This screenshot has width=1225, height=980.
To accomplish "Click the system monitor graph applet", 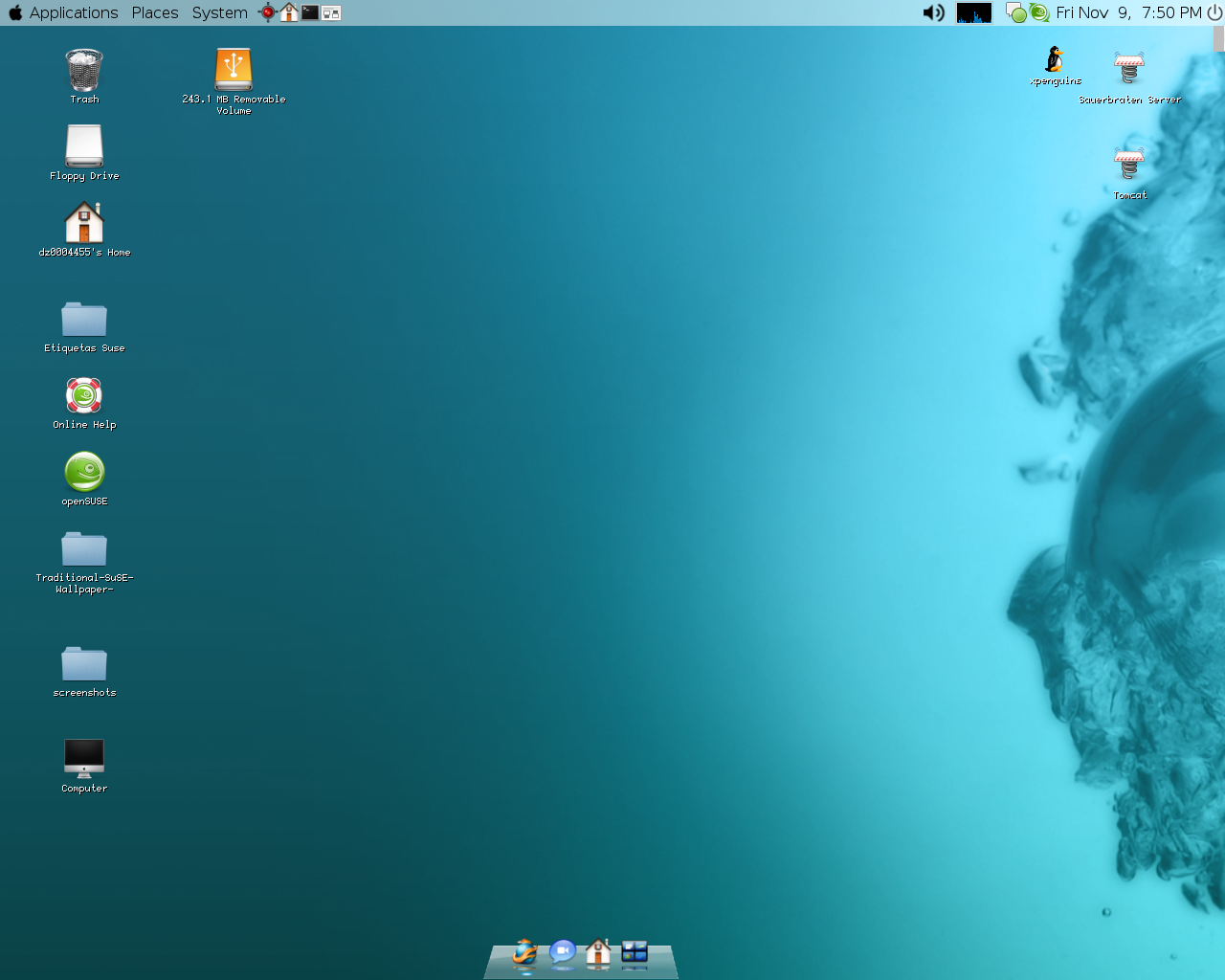I will pos(974,12).
